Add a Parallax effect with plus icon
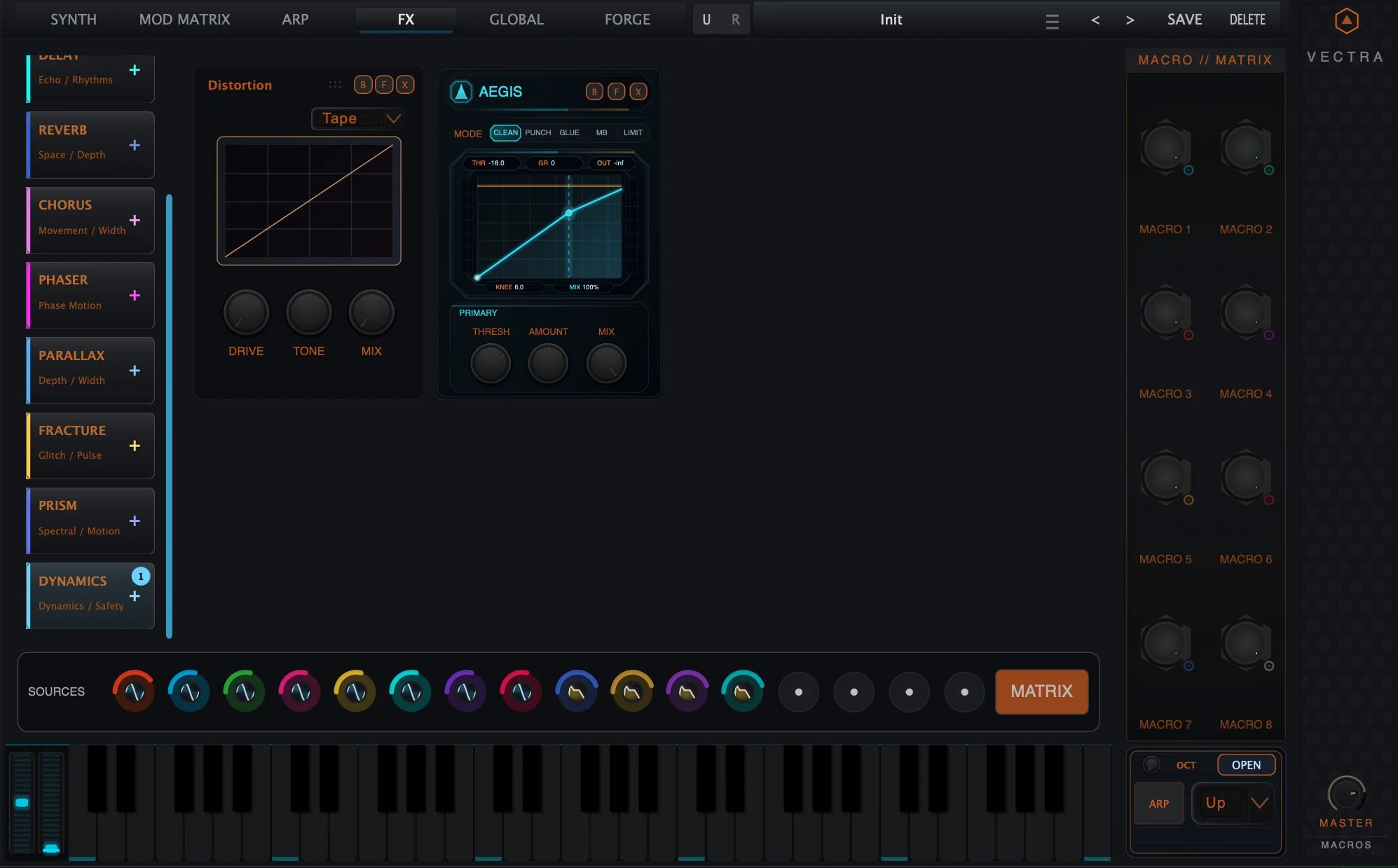This screenshot has width=1398, height=868. pos(135,371)
